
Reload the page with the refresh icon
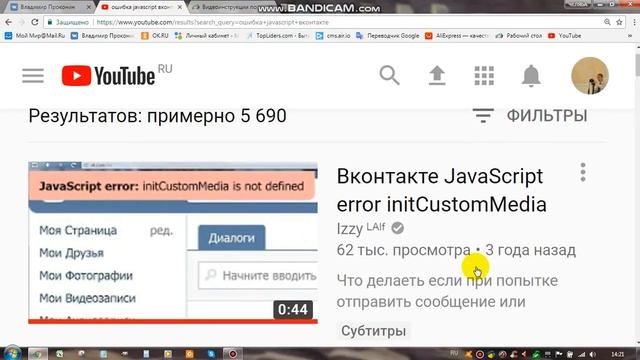click(x=34, y=22)
